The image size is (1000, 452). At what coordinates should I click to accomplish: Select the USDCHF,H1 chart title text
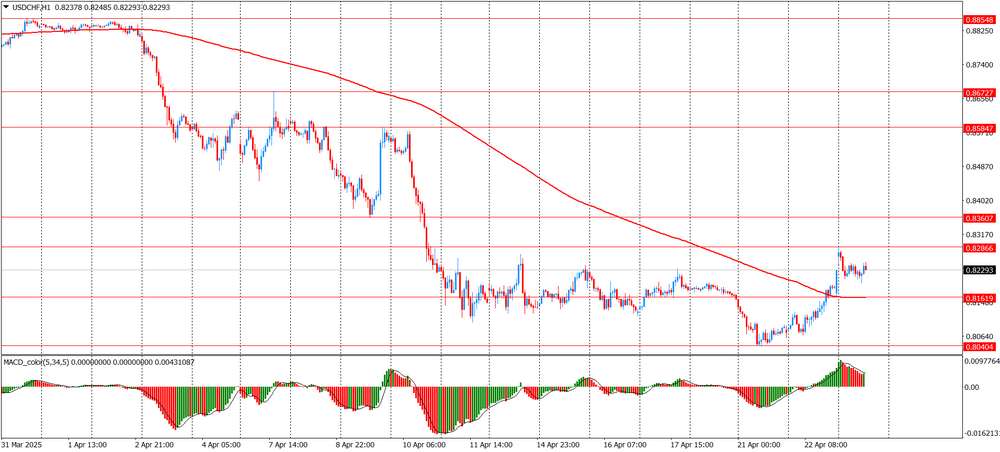[x=33, y=6]
